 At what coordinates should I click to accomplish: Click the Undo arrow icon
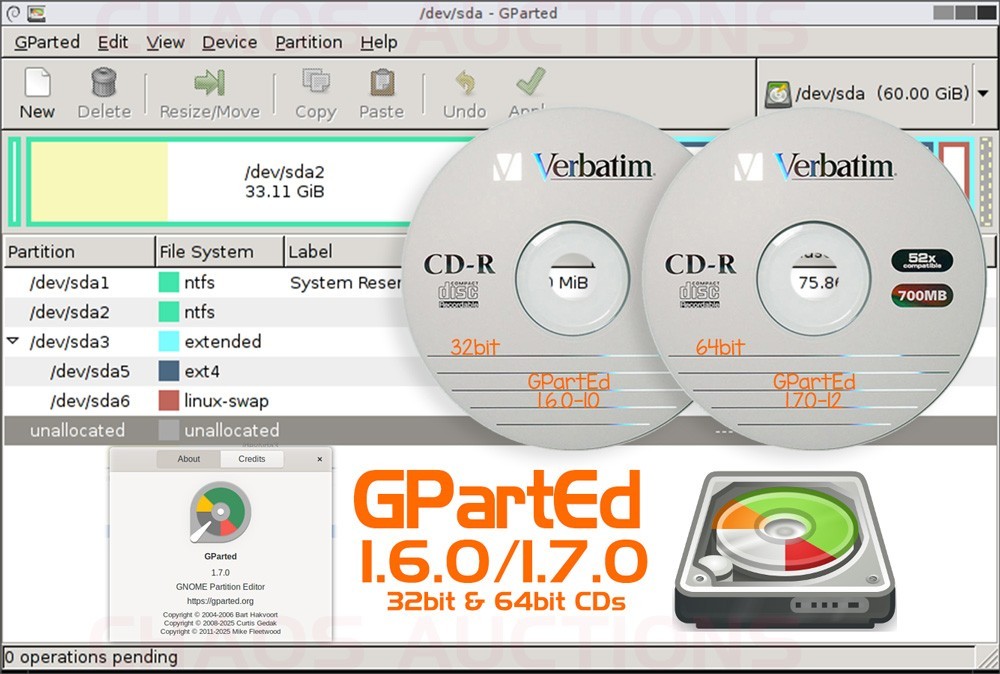(x=465, y=83)
